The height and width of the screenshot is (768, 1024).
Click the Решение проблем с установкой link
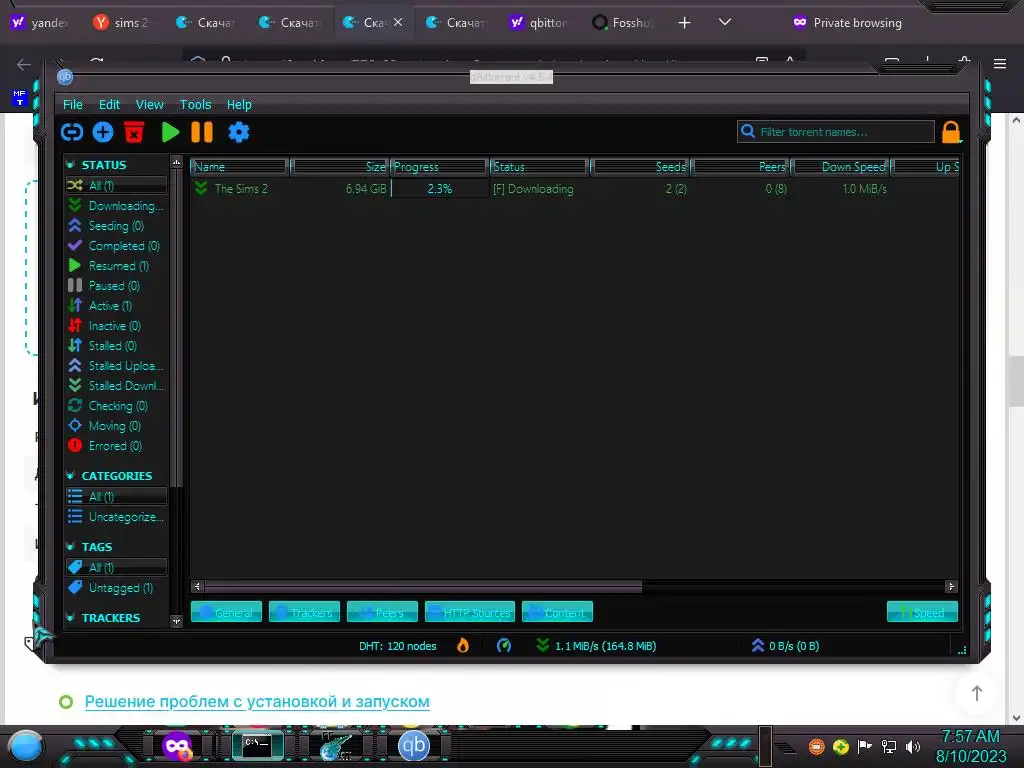(257, 701)
